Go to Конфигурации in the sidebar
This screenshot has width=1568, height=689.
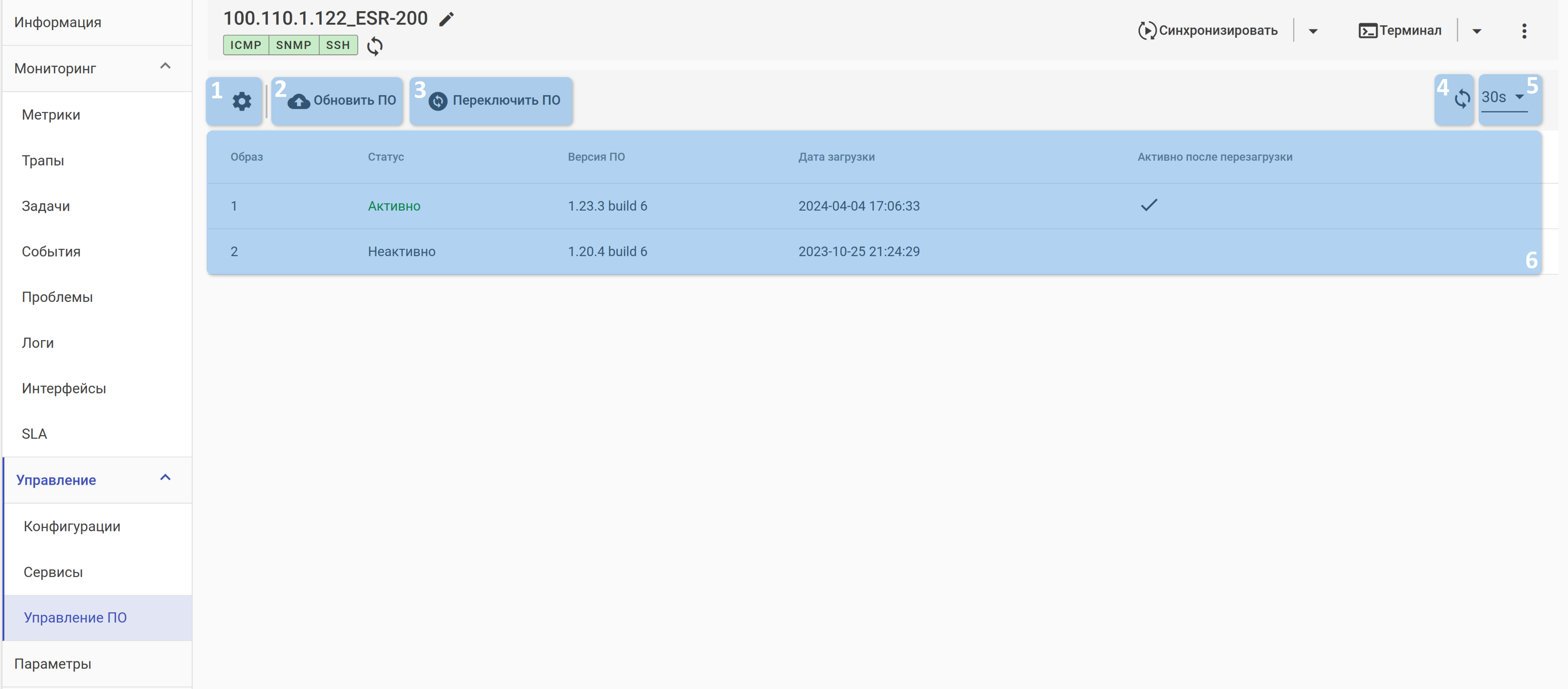point(72,526)
